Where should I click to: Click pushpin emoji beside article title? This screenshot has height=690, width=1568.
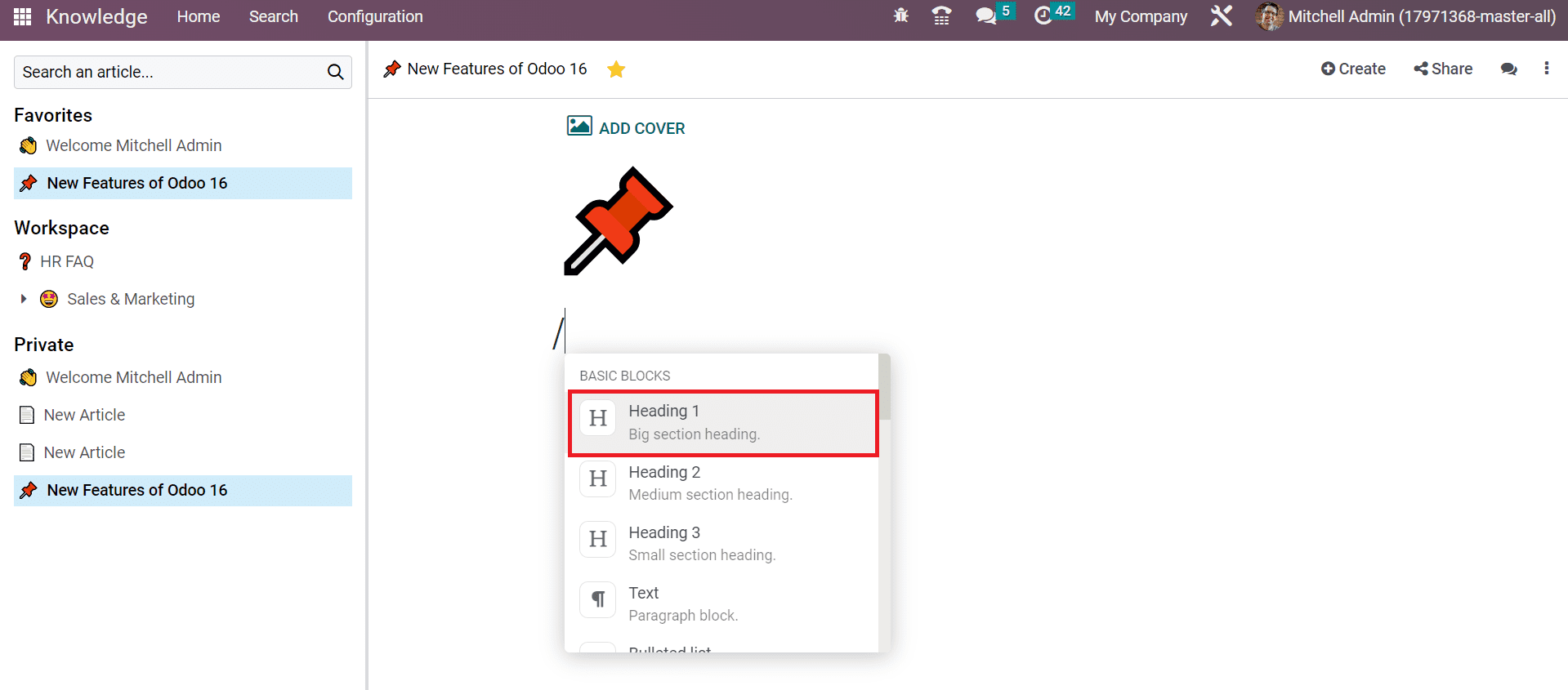(x=392, y=69)
